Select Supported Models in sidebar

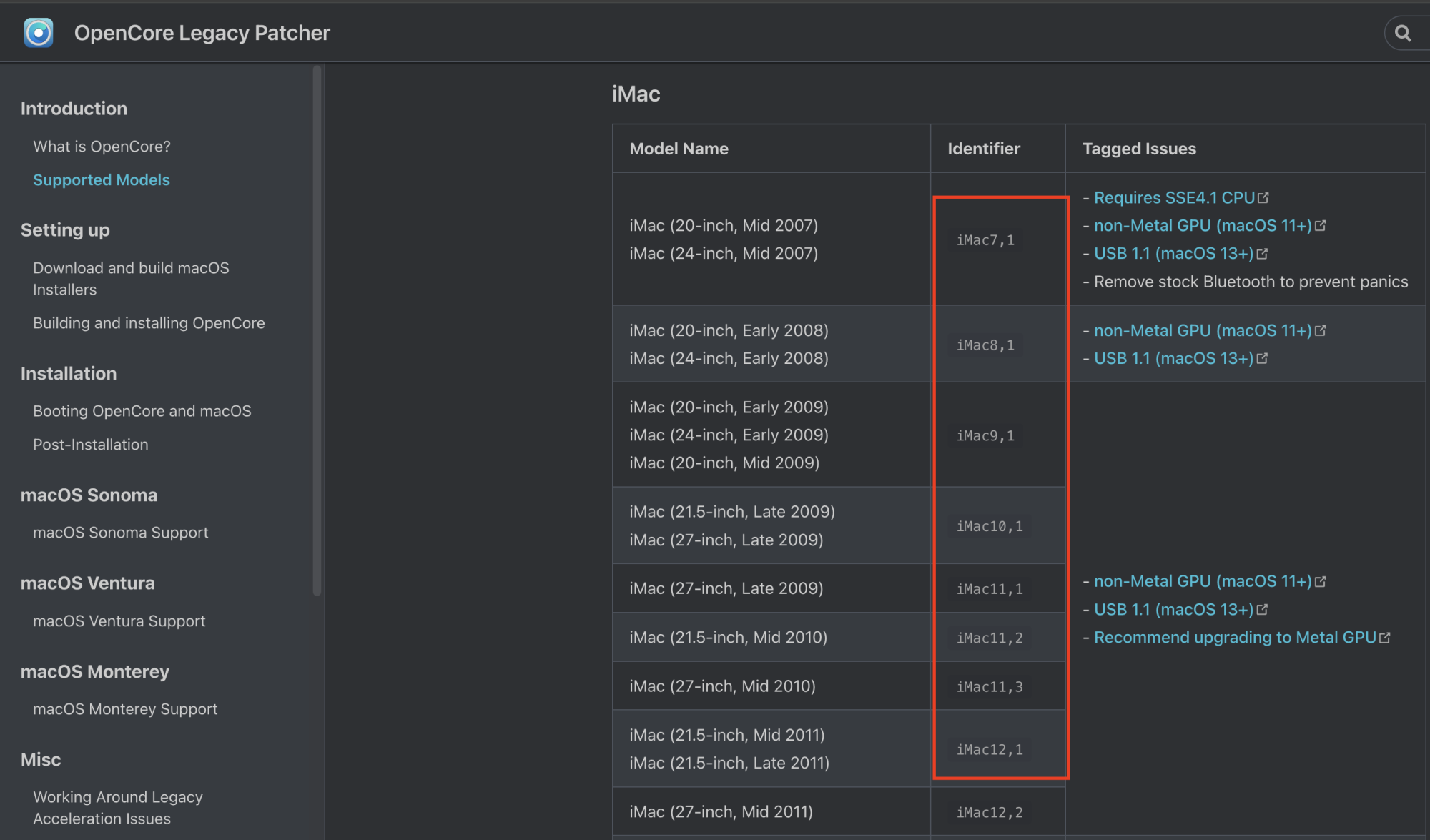pos(101,180)
